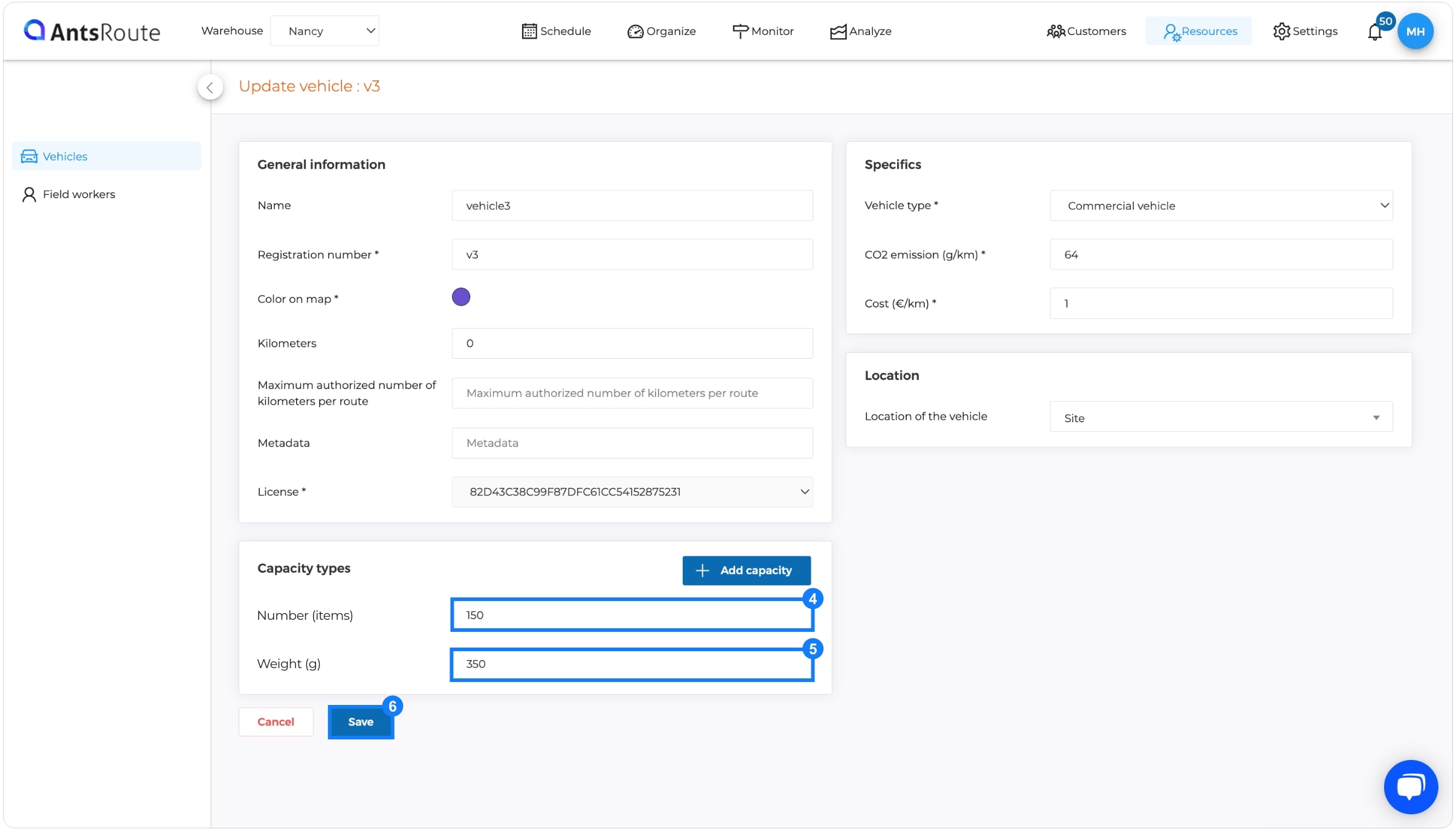
Task: Focus Maximum authorized kilometers per route field
Action: point(632,393)
